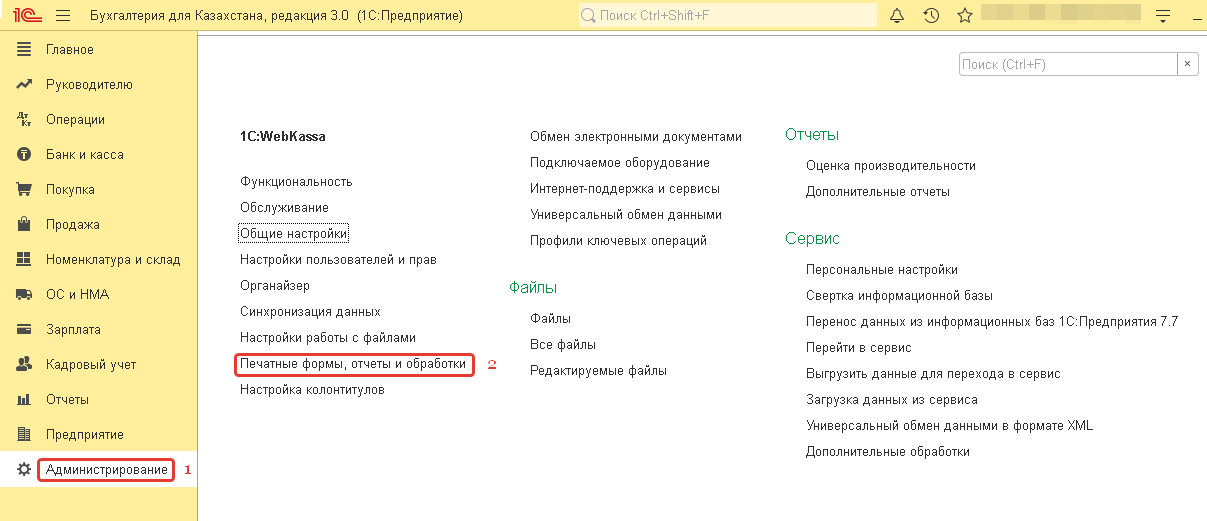Open the Операции section
Viewport: 1207px width, 521px height.
click(x=75, y=120)
